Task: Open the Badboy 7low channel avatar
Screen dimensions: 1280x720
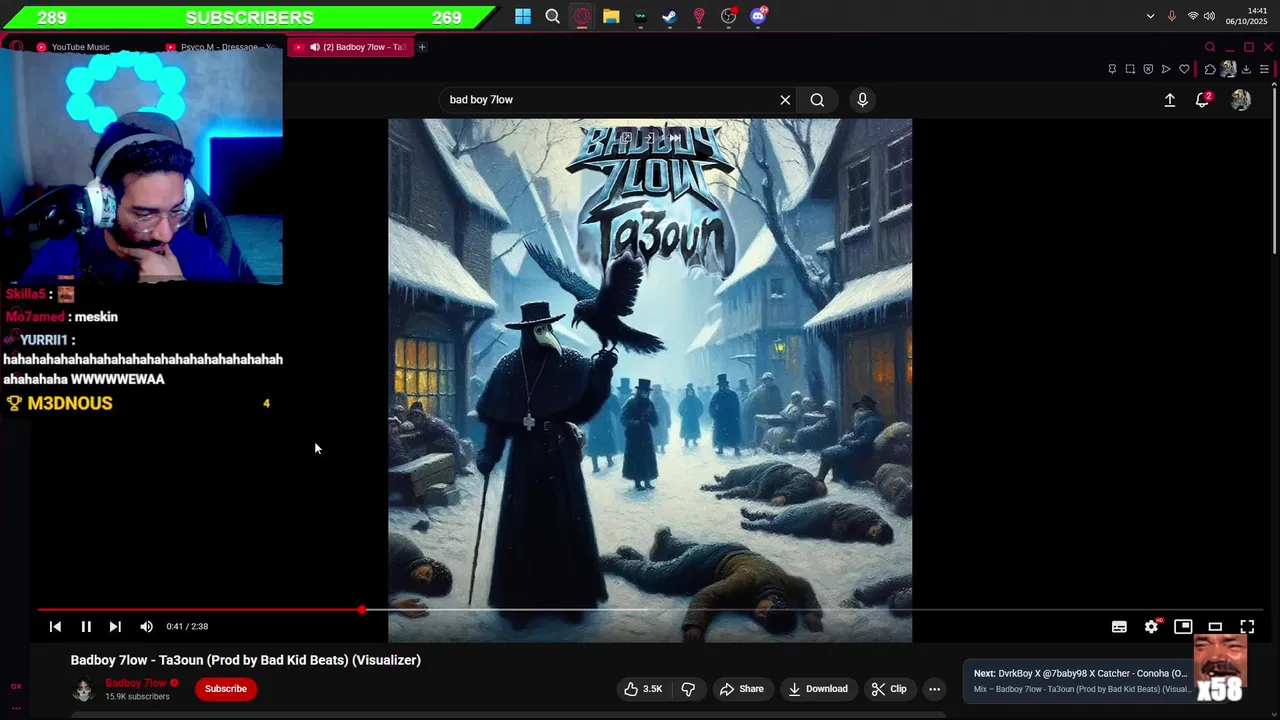Action: coord(83,689)
